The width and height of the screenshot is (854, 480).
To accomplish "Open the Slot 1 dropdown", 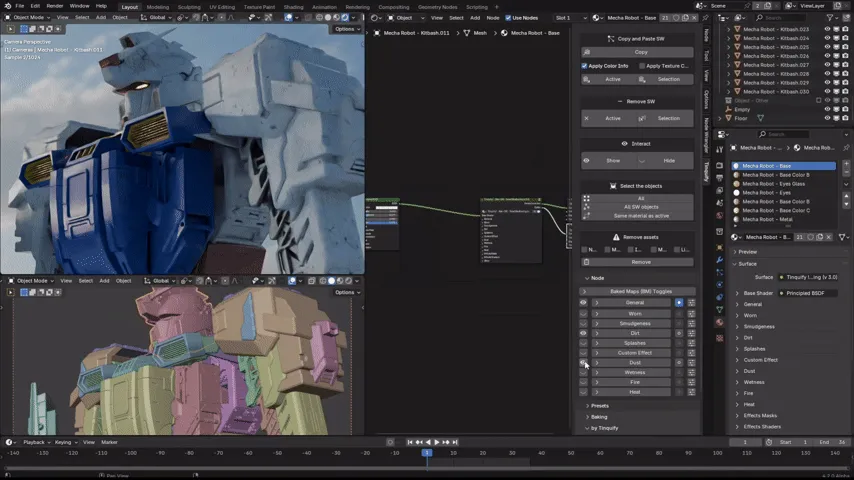I will (571, 18).
